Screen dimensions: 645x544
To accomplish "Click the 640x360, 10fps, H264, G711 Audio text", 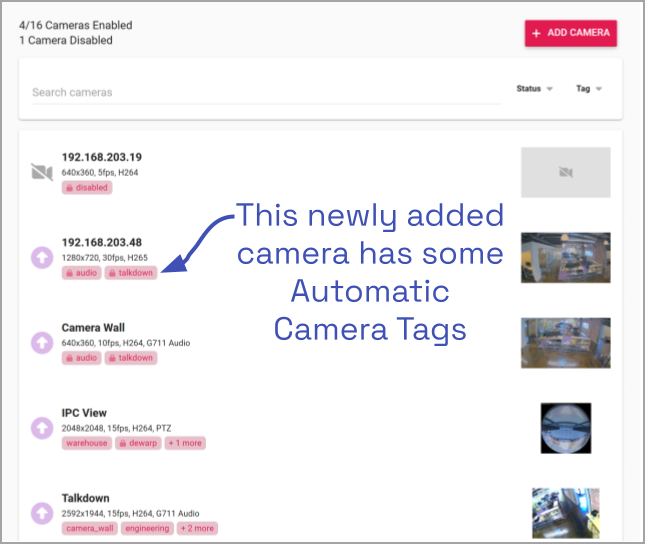I will [x=126, y=343].
